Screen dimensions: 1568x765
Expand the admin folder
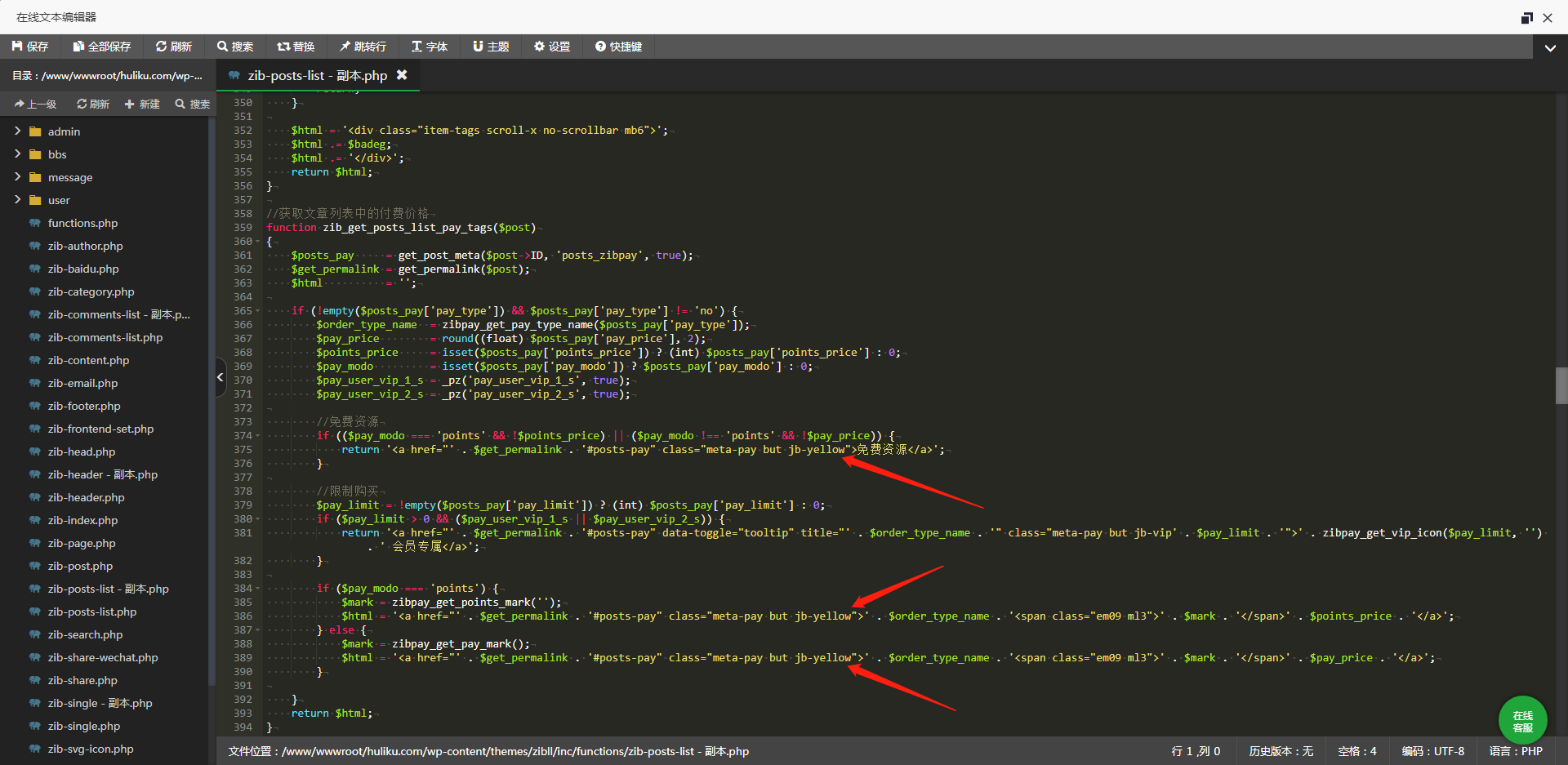tap(17, 131)
